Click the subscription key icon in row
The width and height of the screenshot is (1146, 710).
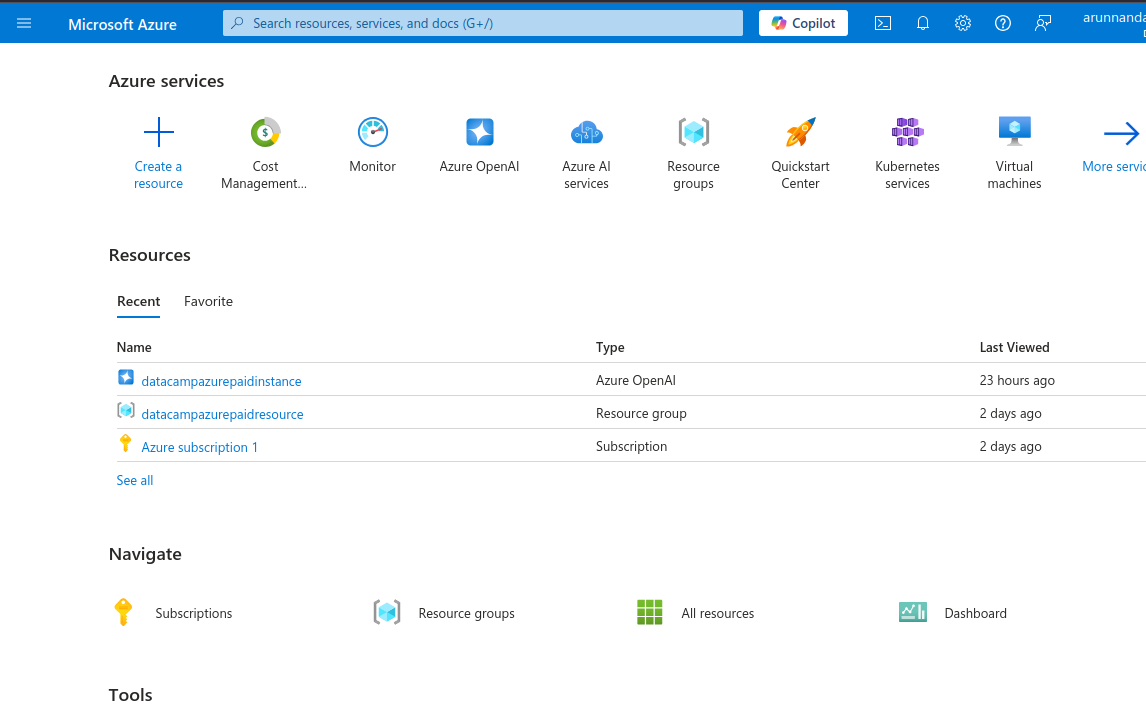(126, 443)
